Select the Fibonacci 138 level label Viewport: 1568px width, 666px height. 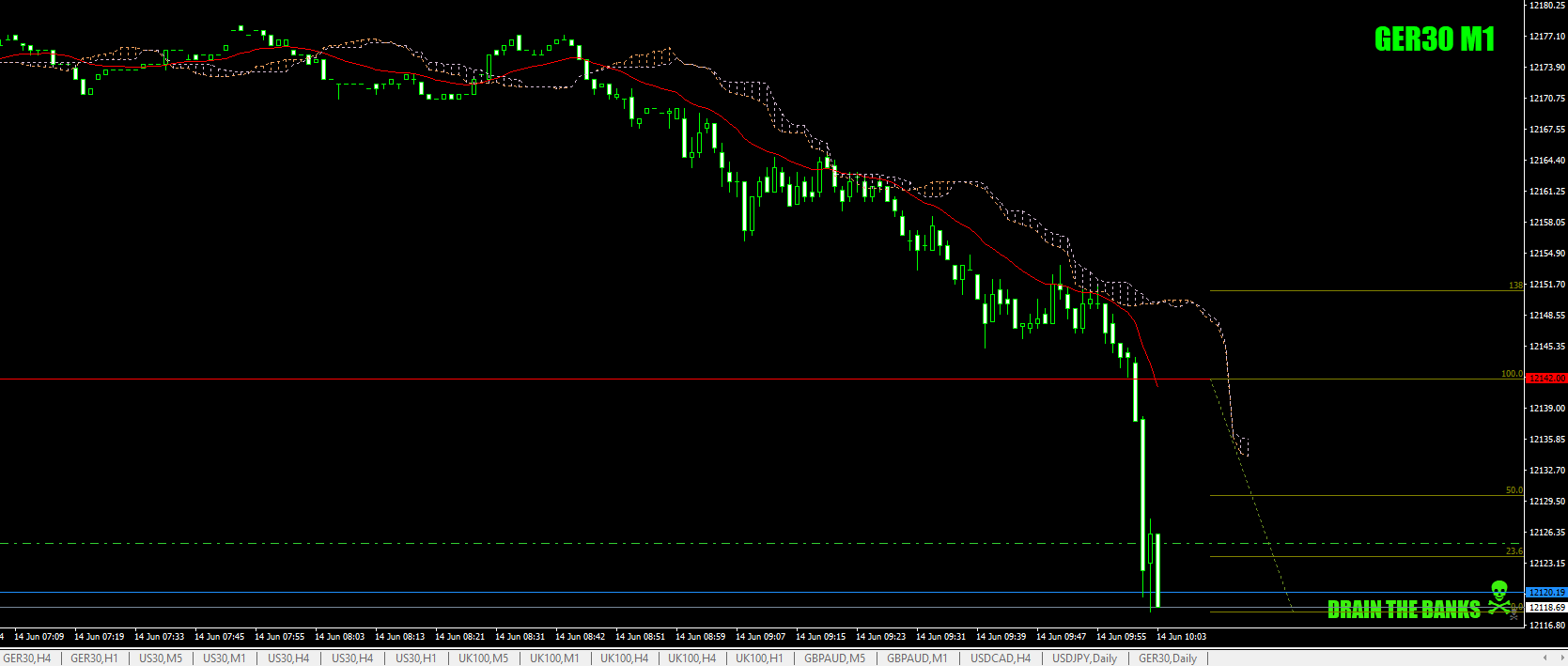coord(1515,286)
